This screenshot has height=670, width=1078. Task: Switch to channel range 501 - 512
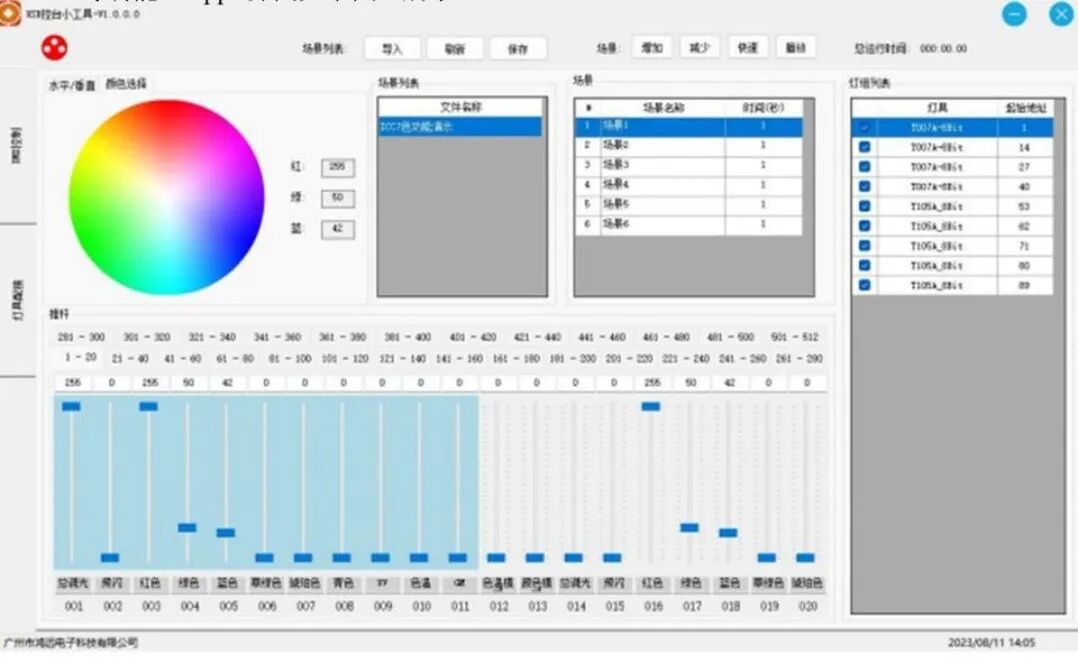coord(799,338)
